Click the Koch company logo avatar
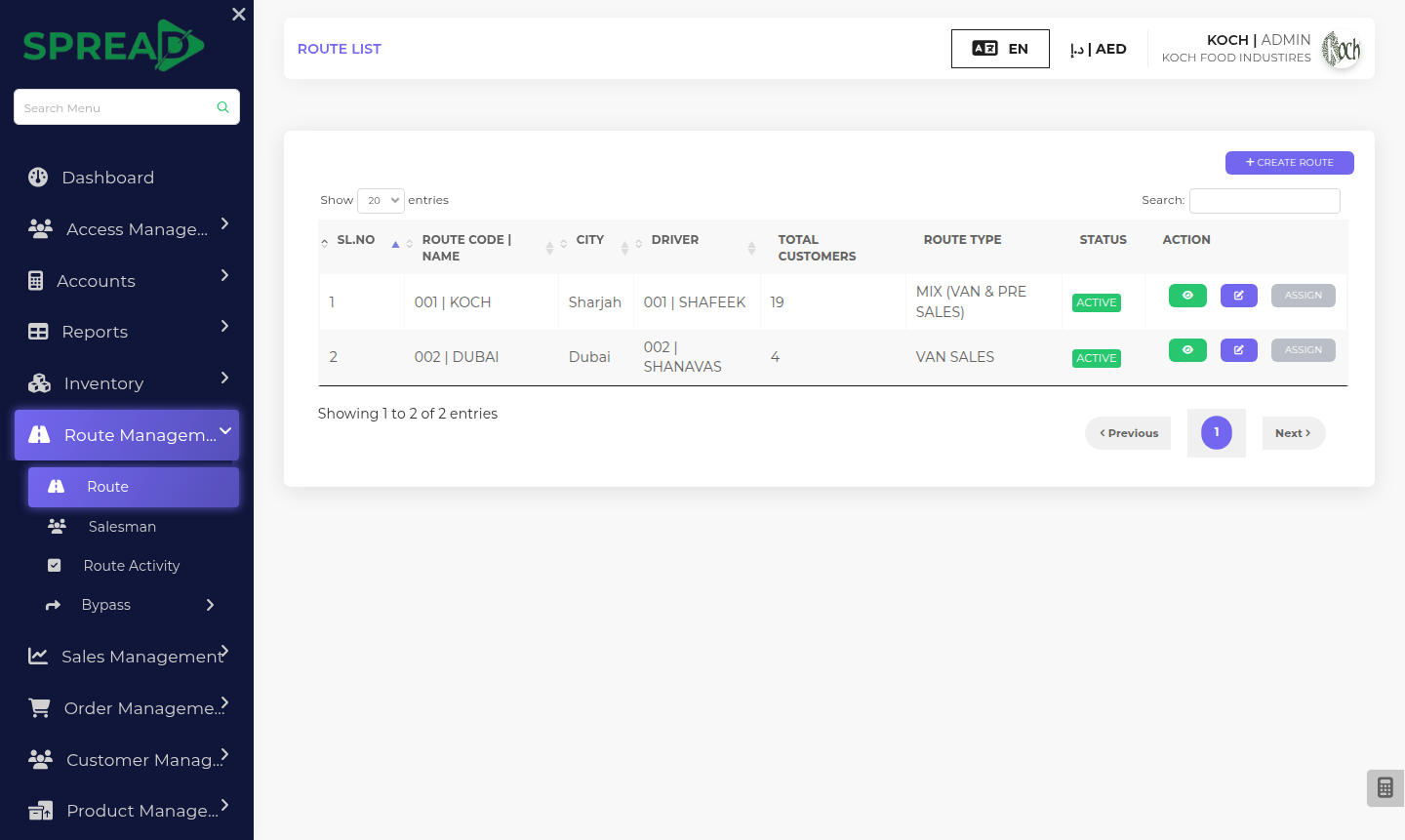Viewport: 1405px width, 840px height. [1342, 49]
